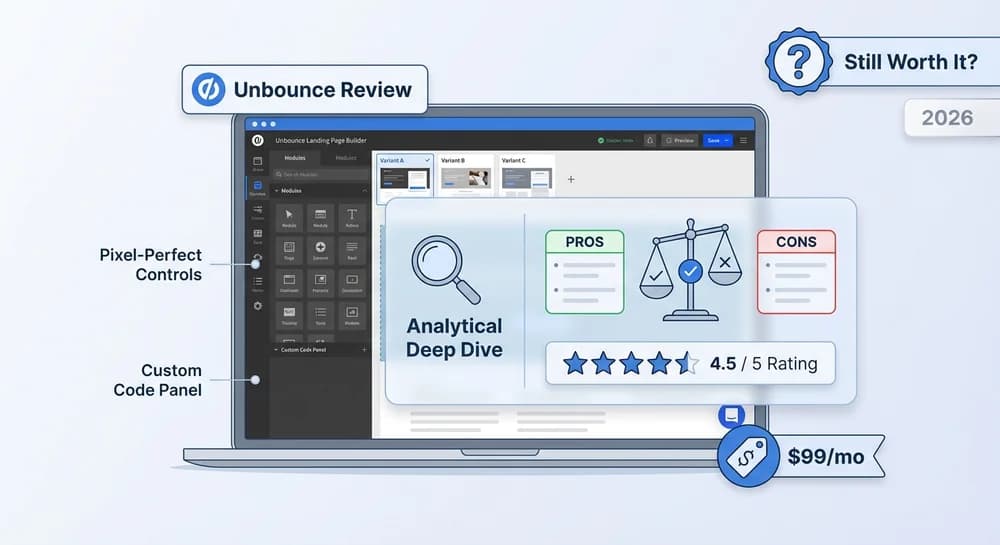Click the magnifying glass in search field
This screenshot has height=545, width=1000.
pos(279,174)
